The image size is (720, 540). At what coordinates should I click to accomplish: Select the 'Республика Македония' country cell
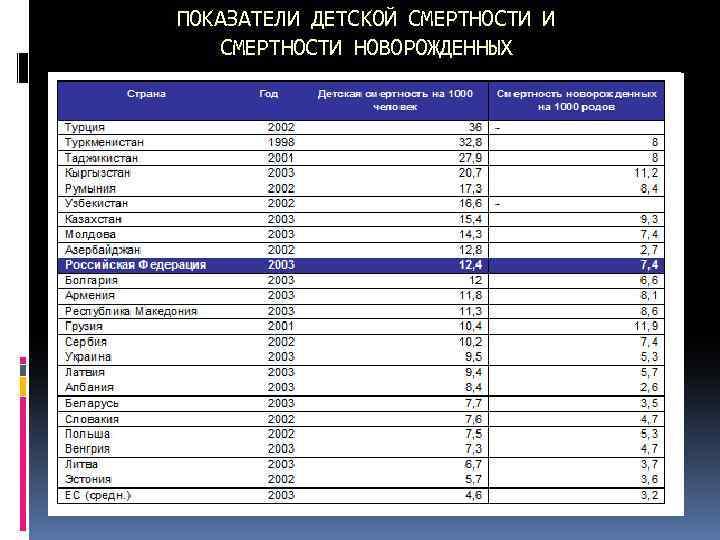pos(131,311)
